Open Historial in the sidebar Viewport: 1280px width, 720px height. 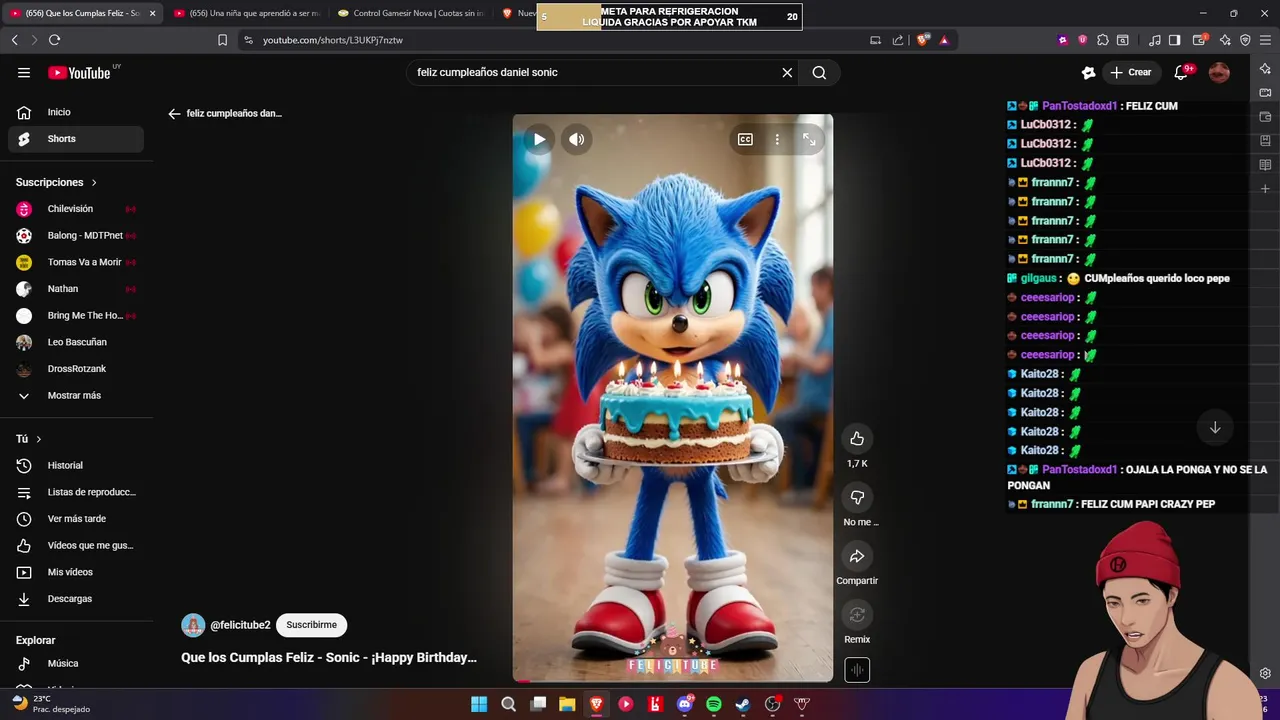pyautogui.click(x=76, y=465)
